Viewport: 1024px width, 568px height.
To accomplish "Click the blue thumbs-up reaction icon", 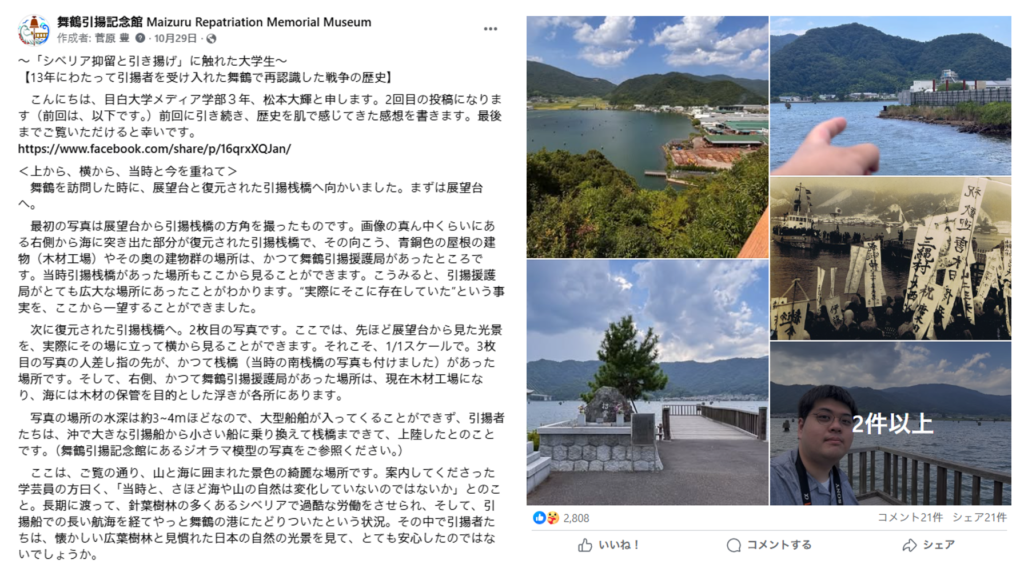I will pos(539,518).
